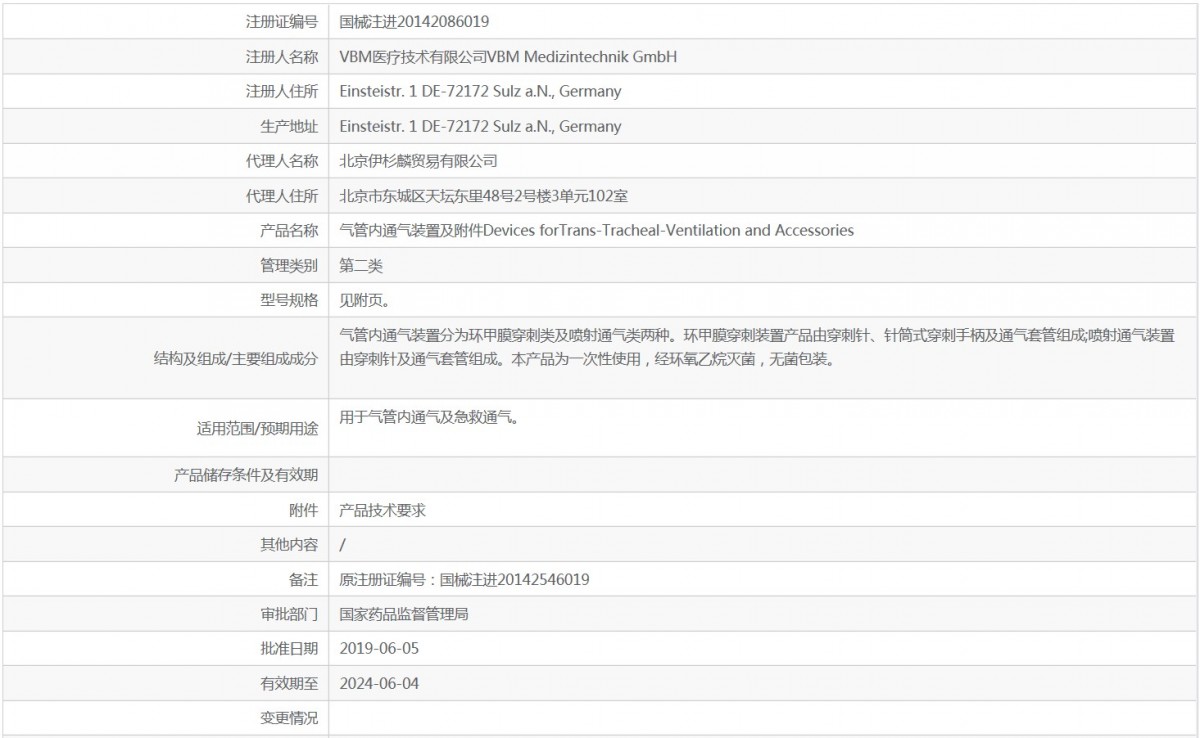Image resolution: width=1200 pixels, height=738 pixels.
Task: Click the 管理类别 label
Action: pos(289,265)
